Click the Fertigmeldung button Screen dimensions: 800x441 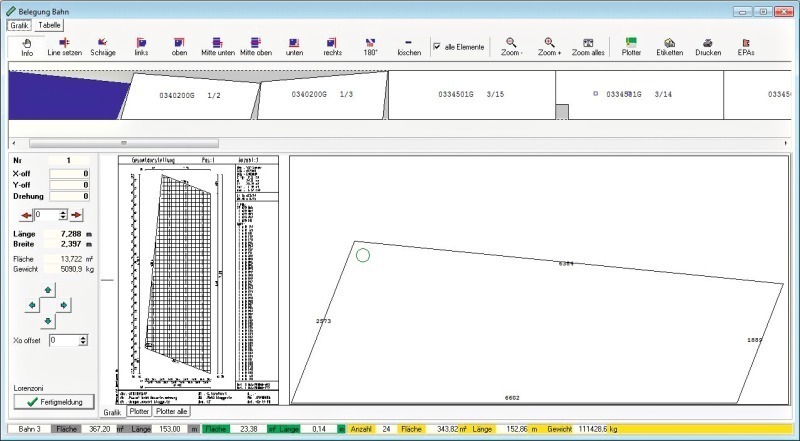[54, 402]
